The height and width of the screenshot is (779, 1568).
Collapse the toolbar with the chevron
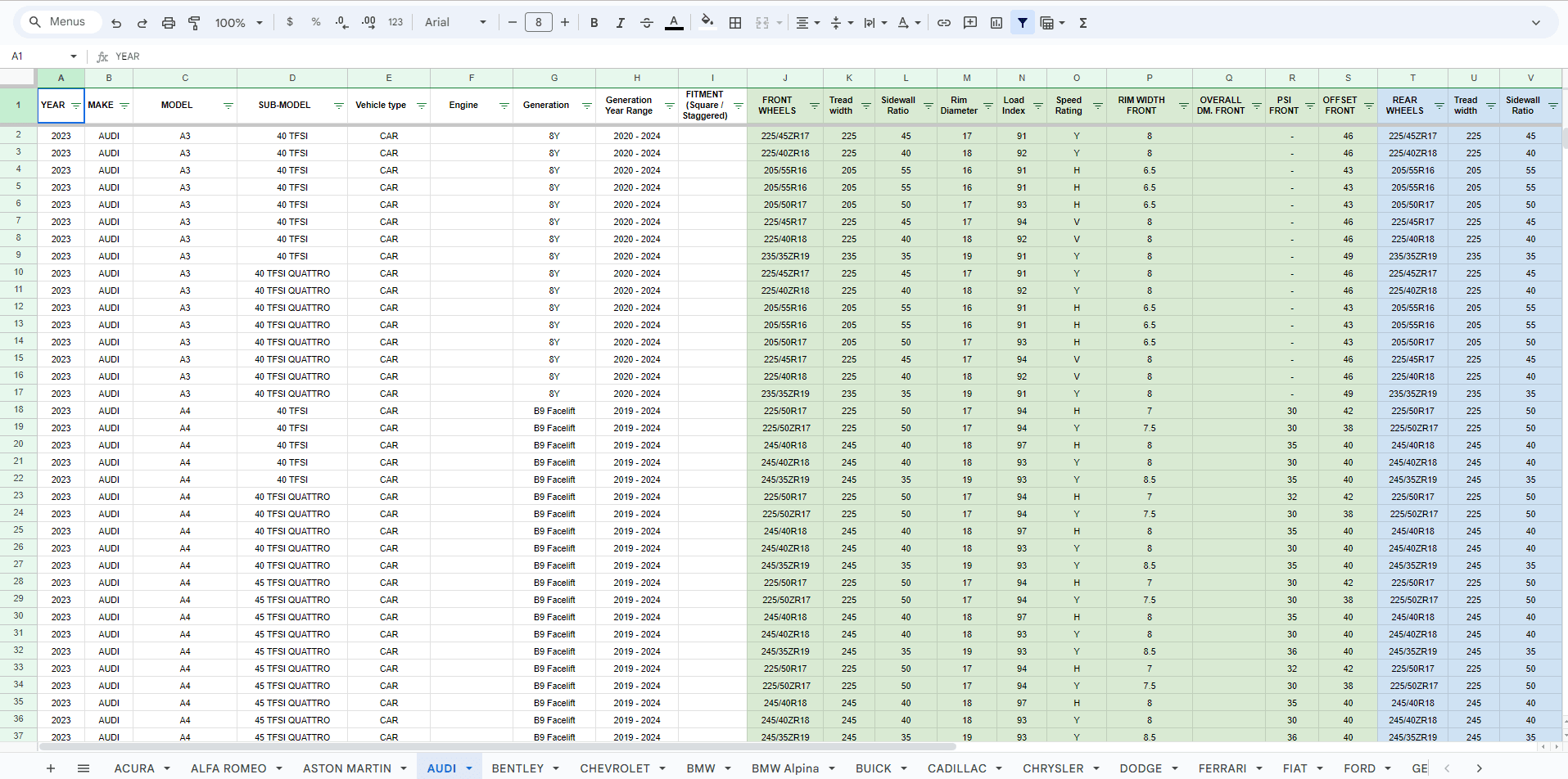(1536, 23)
